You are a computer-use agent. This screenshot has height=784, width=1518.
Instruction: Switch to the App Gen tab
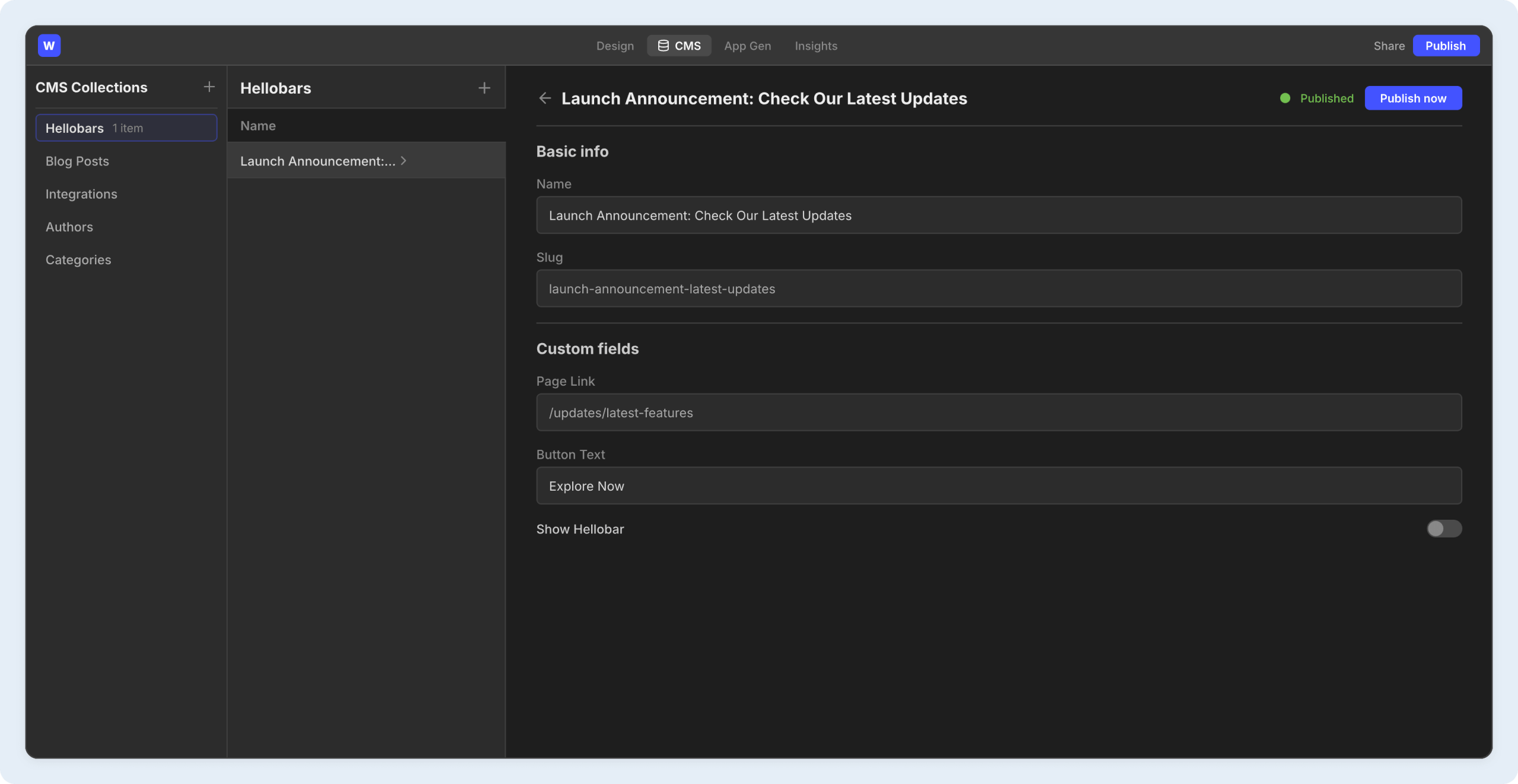pos(747,46)
